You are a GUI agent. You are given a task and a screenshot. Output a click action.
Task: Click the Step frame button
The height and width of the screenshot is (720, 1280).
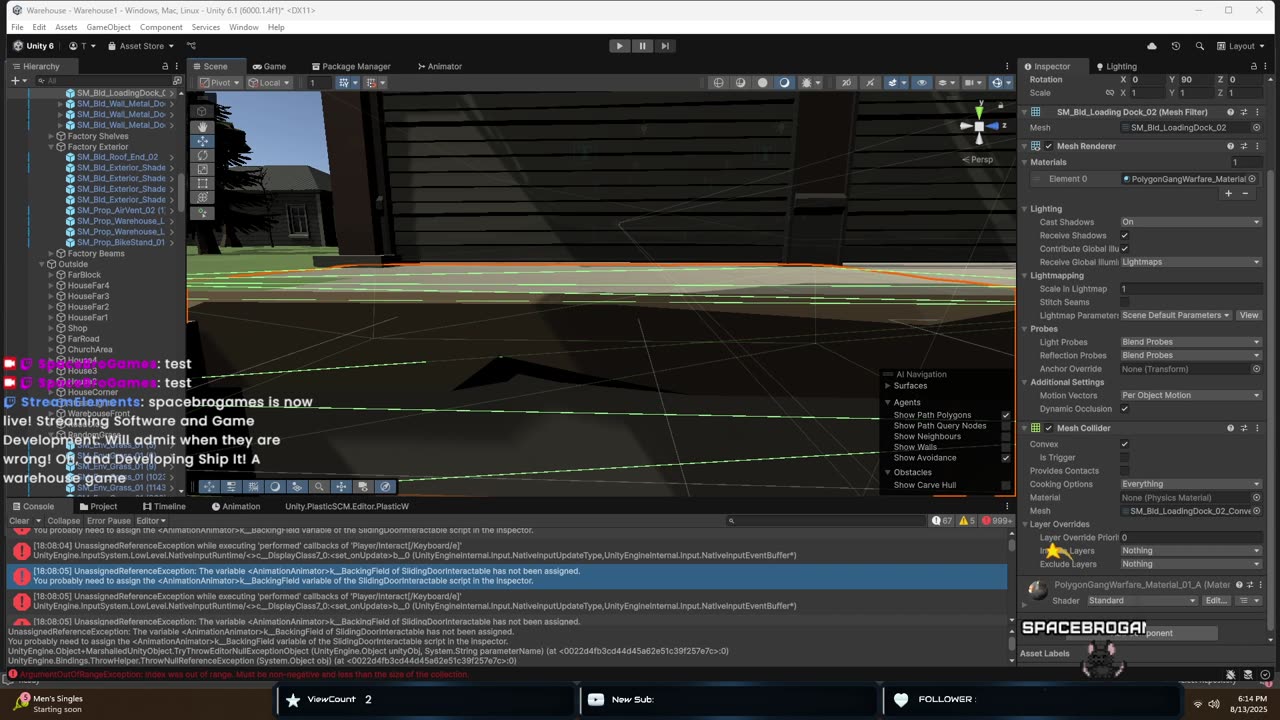(x=665, y=46)
